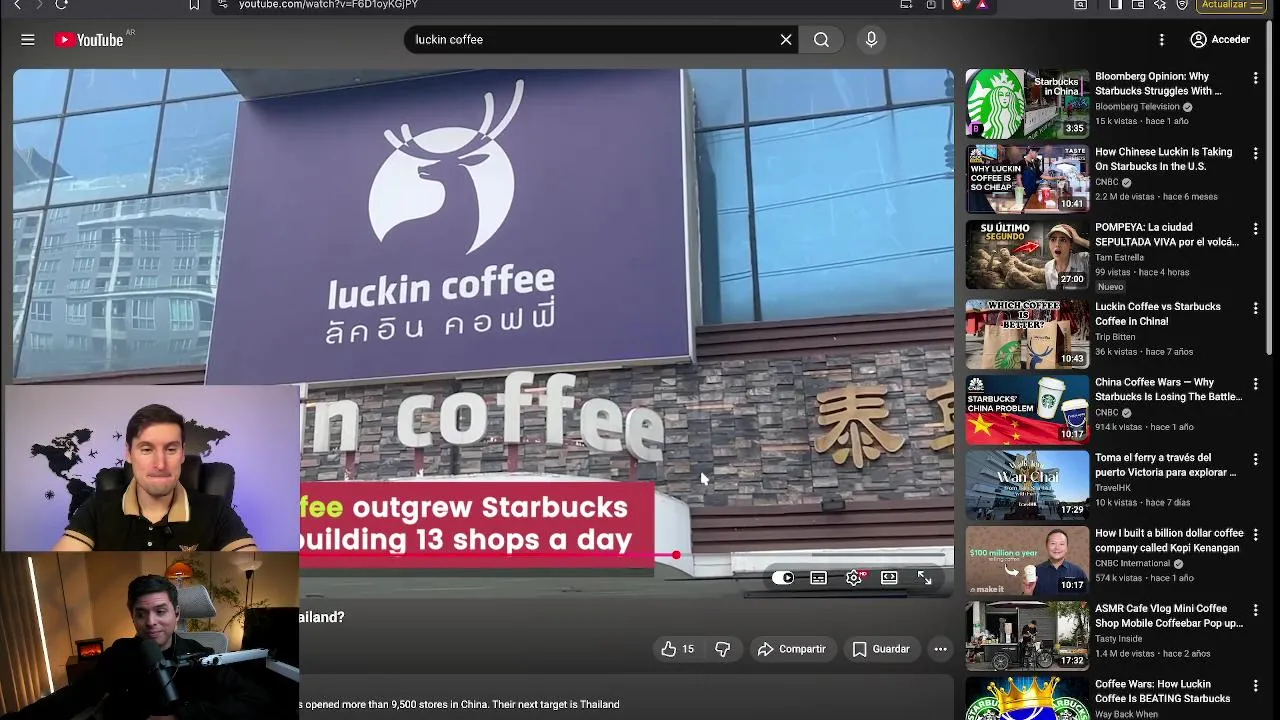Viewport: 1280px width, 720px height.
Task: Visit the CNBC International channel name
Action: pos(1133,564)
